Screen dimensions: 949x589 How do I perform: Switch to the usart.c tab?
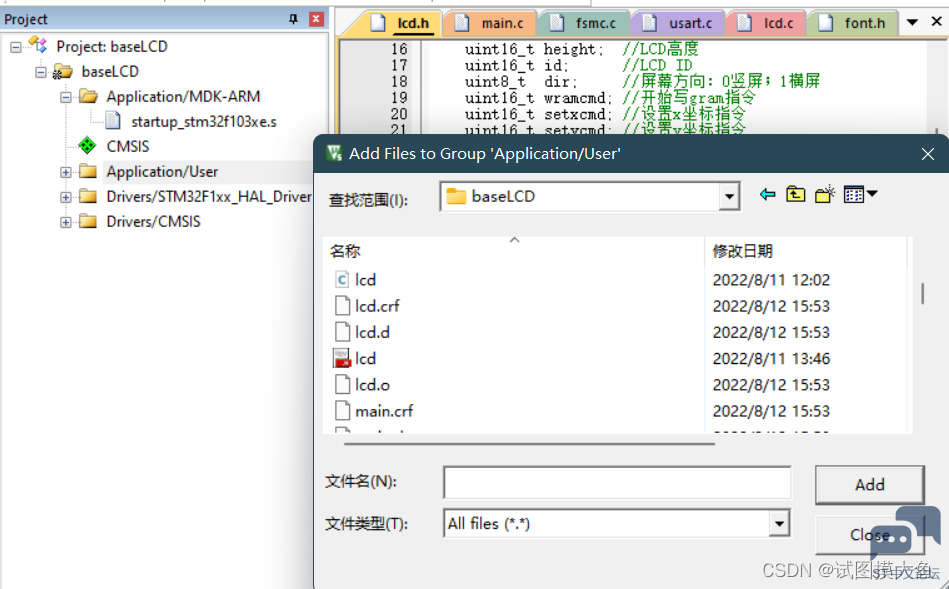pos(678,23)
